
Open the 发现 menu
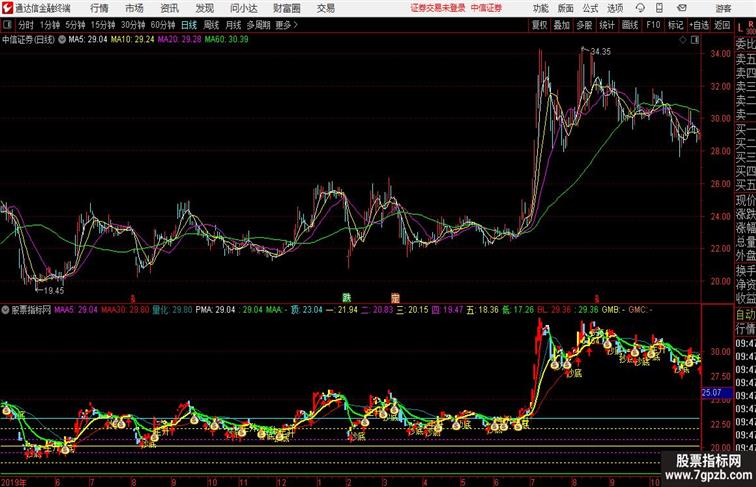tap(205, 8)
